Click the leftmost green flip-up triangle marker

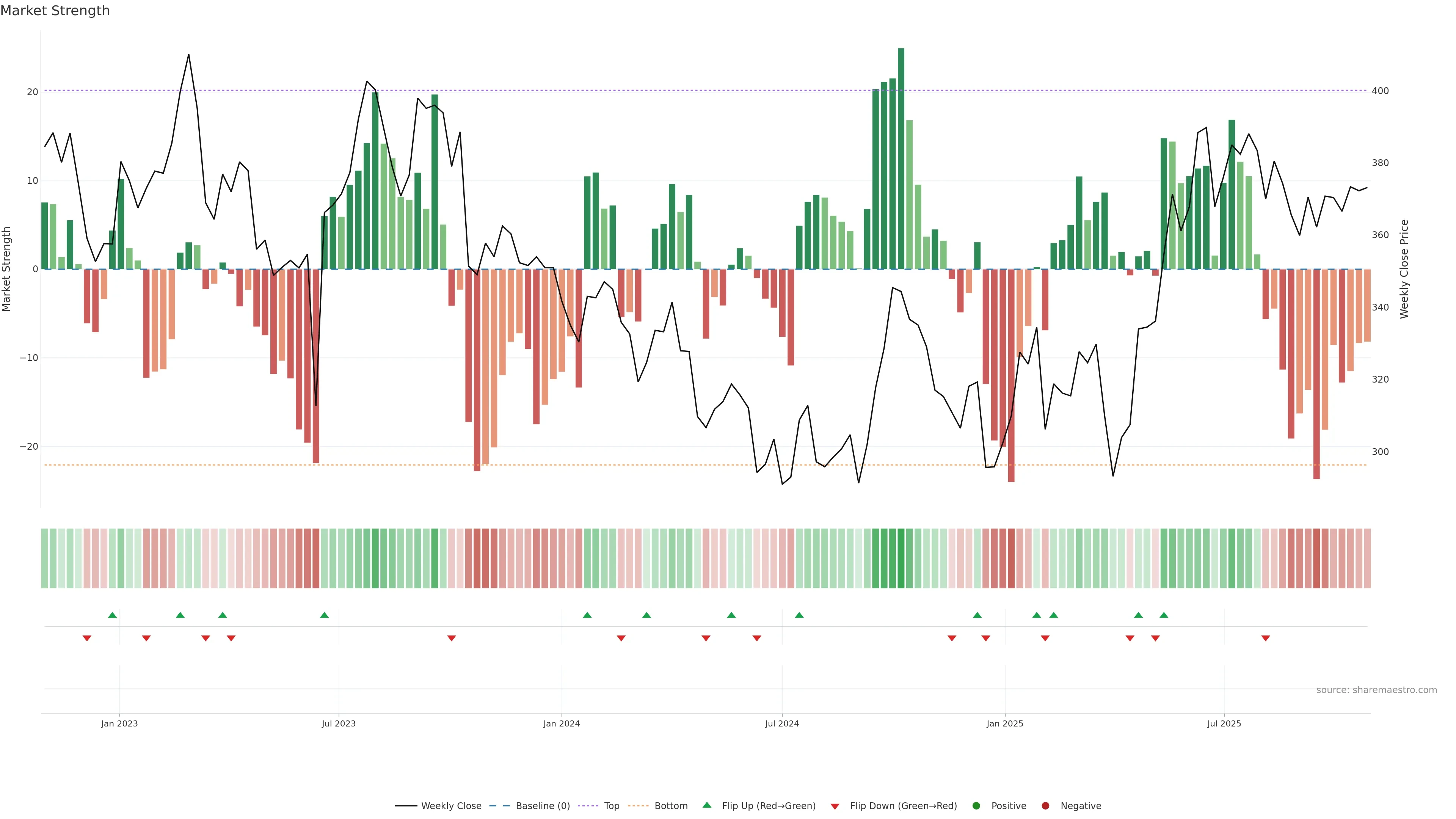click(113, 615)
